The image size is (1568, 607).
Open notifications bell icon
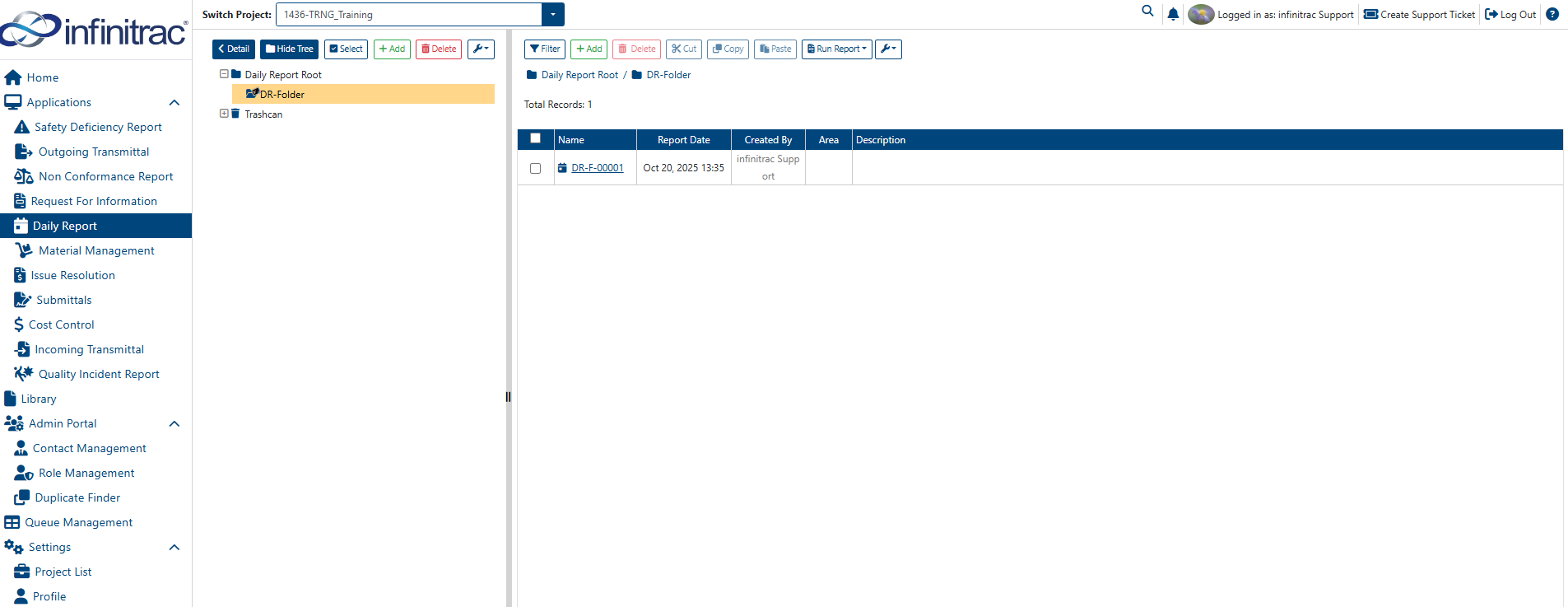(x=1173, y=14)
